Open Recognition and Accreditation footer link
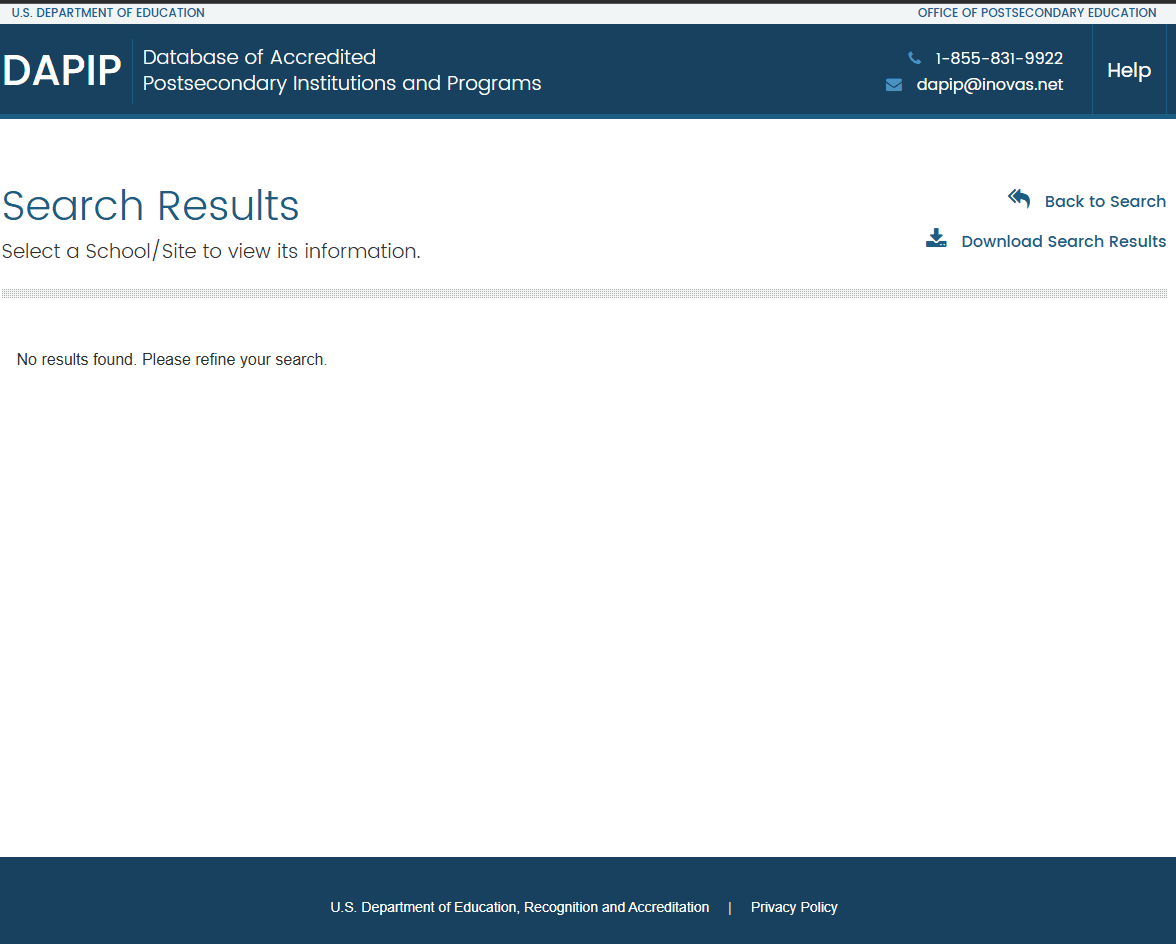The height and width of the screenshot is (944, 1176). pyautogui.click(x=519, y=907)
